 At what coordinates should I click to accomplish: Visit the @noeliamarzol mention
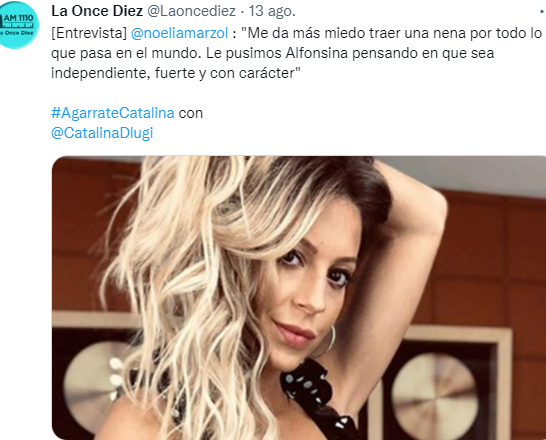click(x=179, y=33)
